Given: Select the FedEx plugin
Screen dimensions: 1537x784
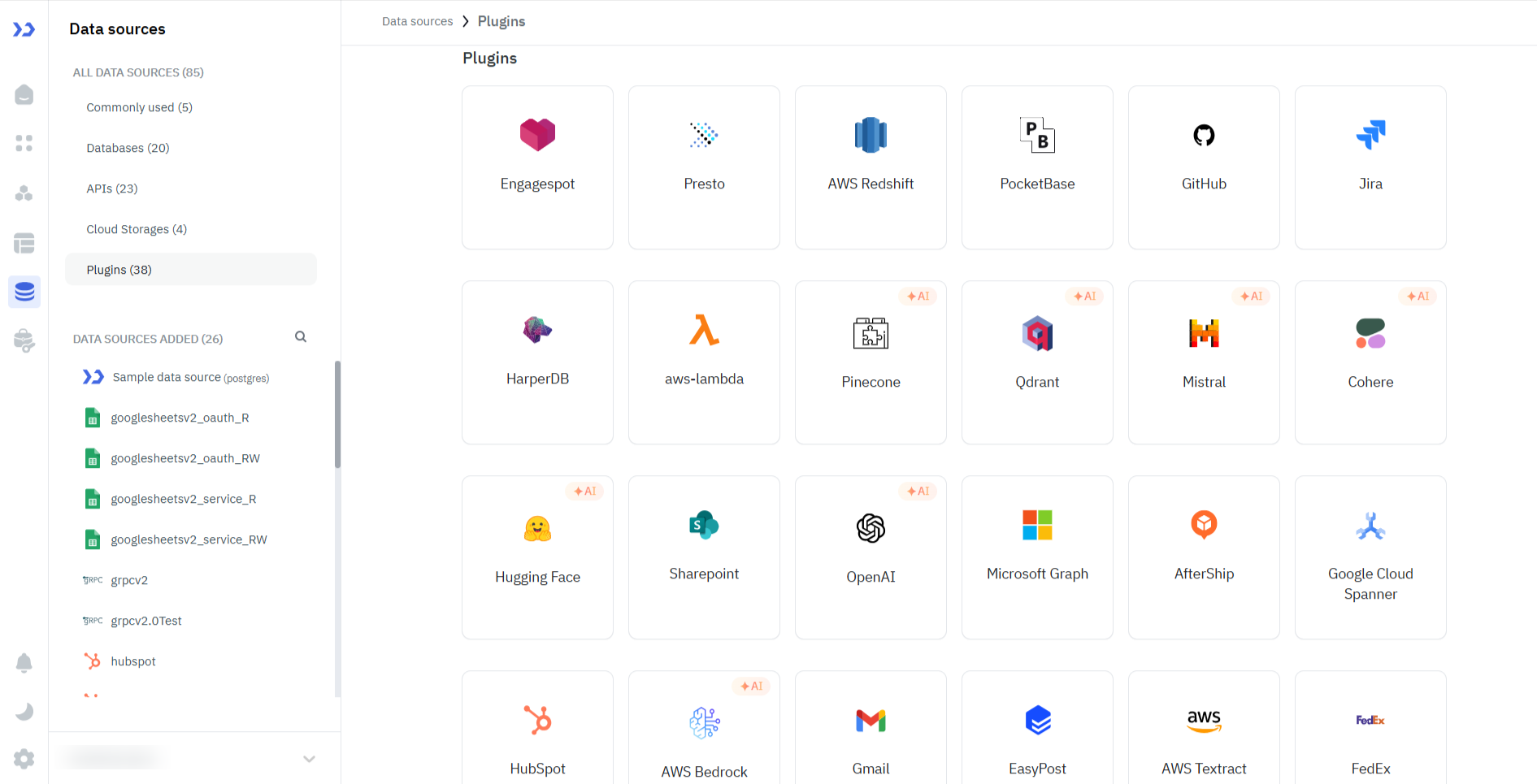Looking at the screenshot, I should point(1370,728).
